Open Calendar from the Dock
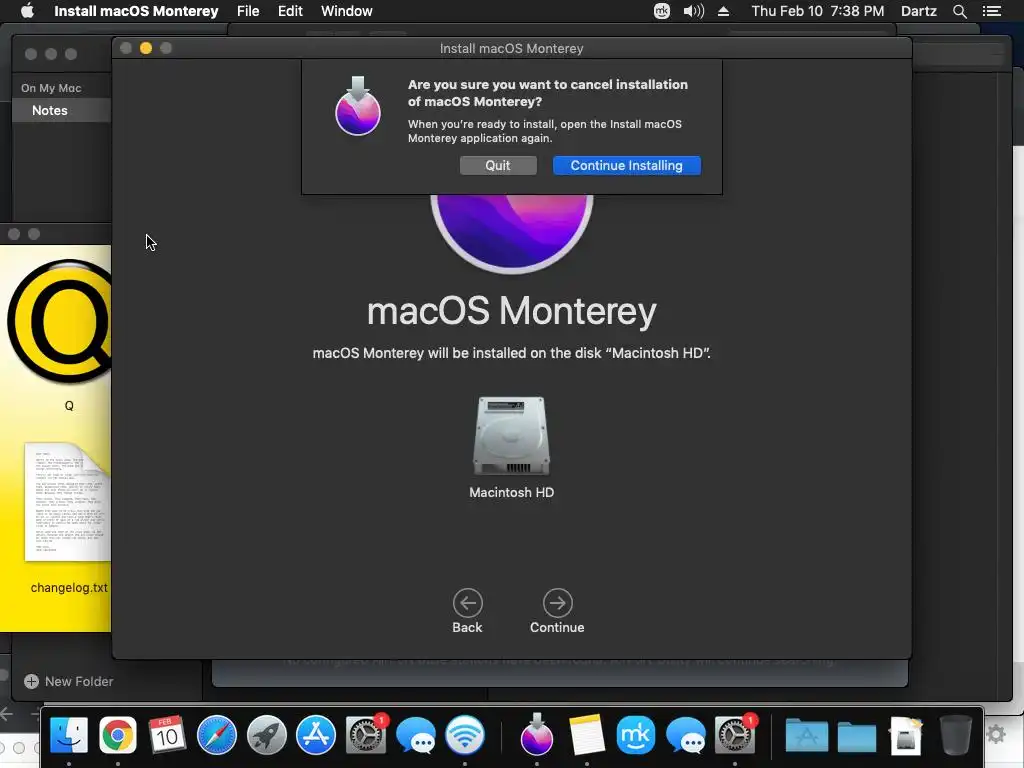Image resolution: width=1024 pixels, height=768 pixels. tap(167, 735)
